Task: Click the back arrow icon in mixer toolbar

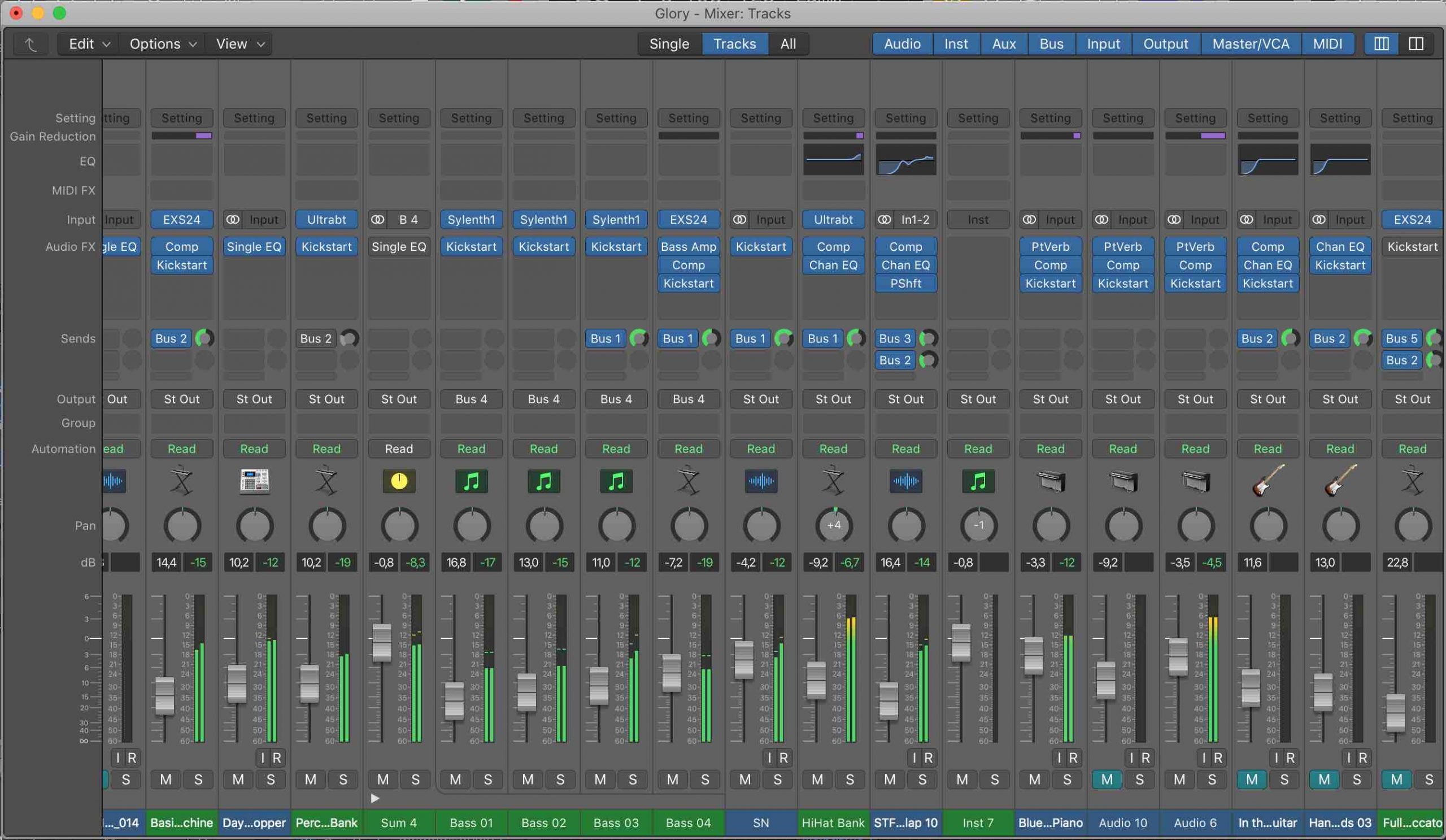Action: tap(31, 44)
